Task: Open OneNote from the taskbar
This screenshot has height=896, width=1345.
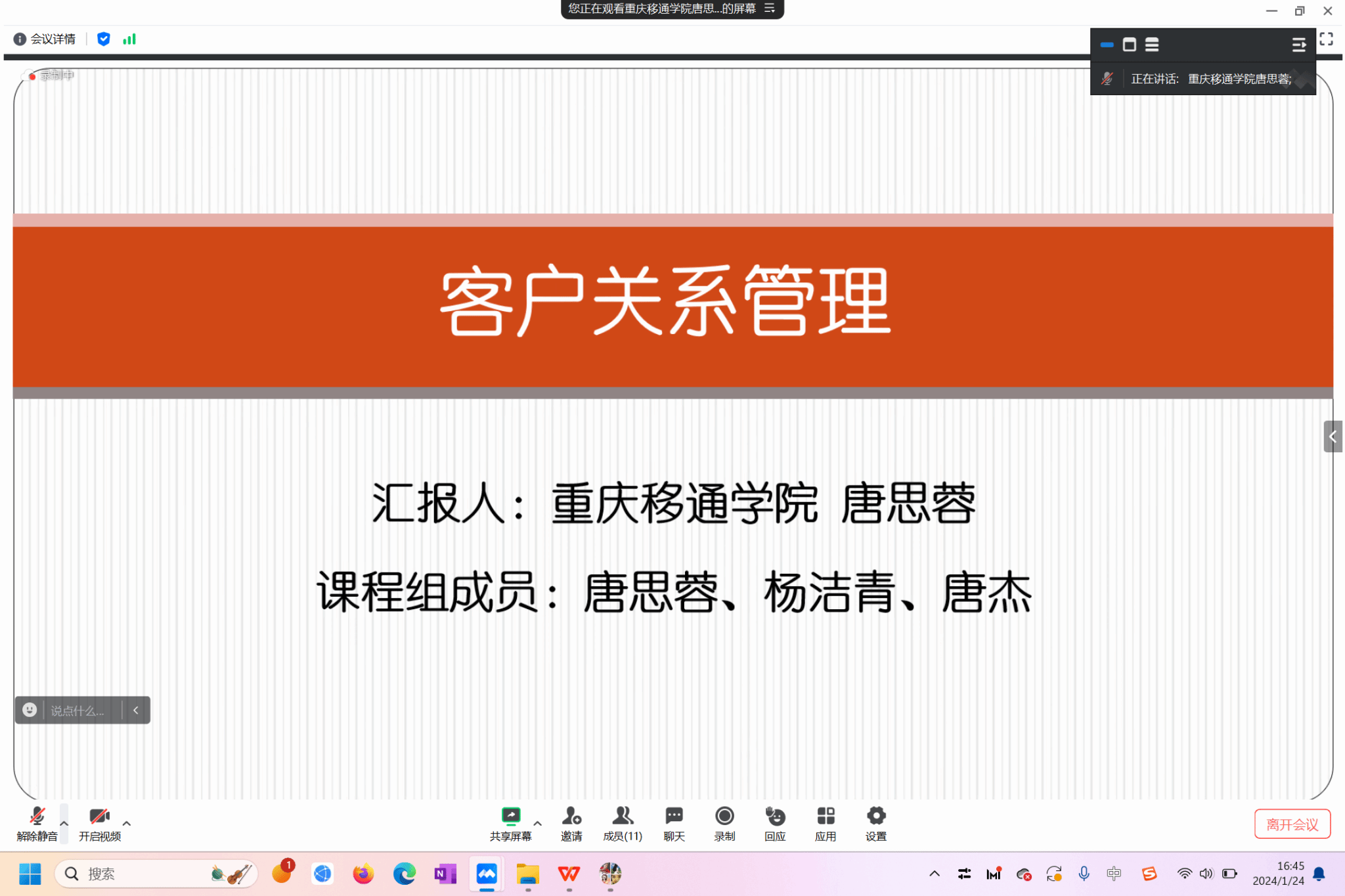Action: (445, 874)
